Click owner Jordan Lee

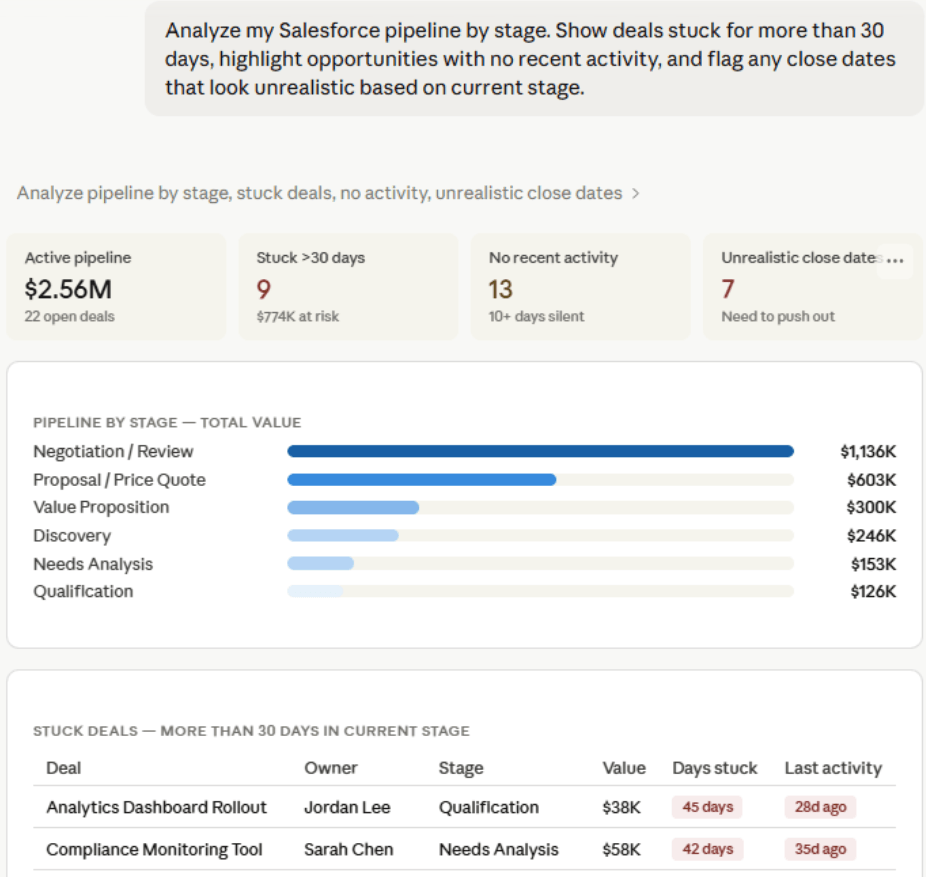coord(347,807)
